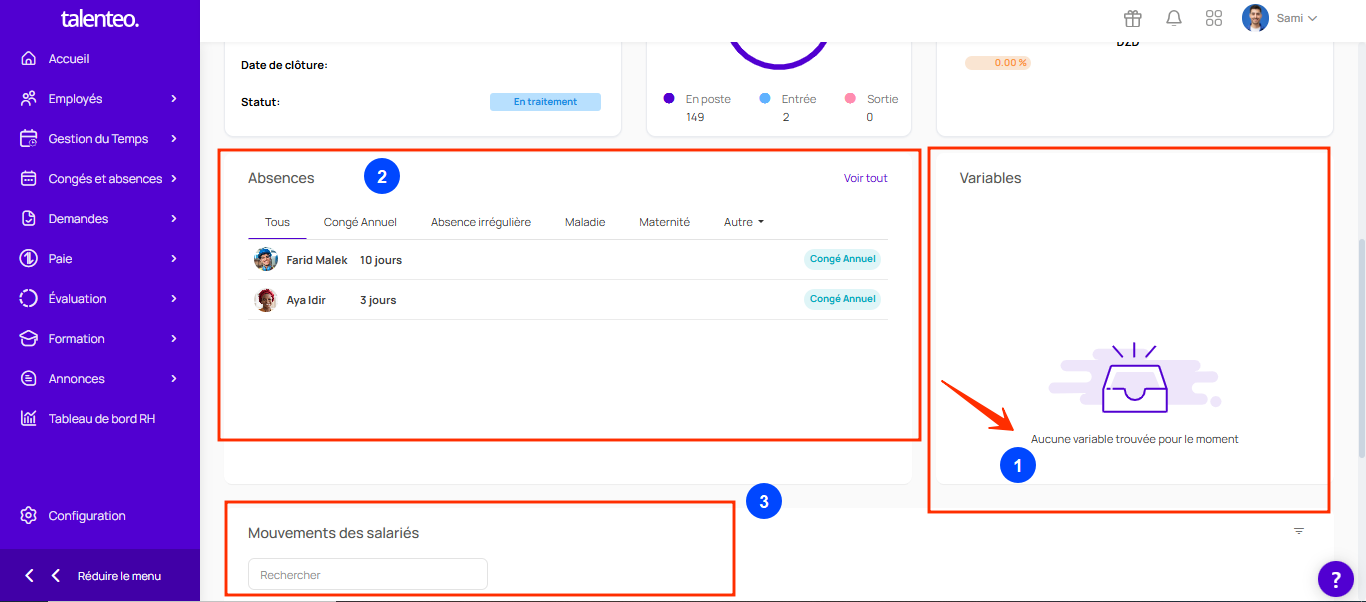This screenshot has height=602, width=1366.
Task: Open Sami user profile menu
Action: (1280, 18)
